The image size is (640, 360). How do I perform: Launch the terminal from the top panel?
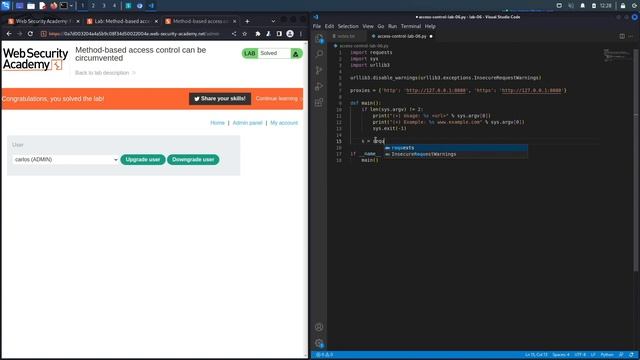coord(64,6)
